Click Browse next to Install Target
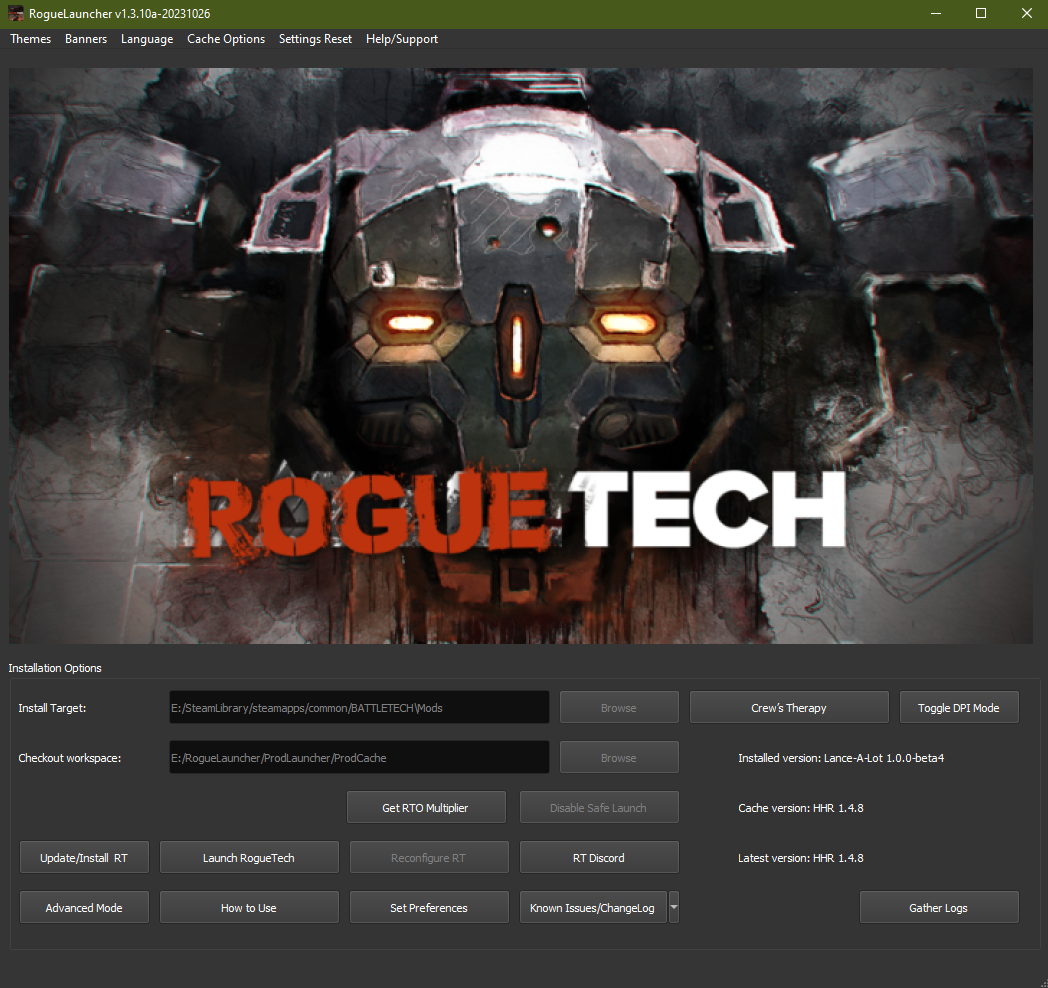This screenshot has width=1048, height=988. 619,707
